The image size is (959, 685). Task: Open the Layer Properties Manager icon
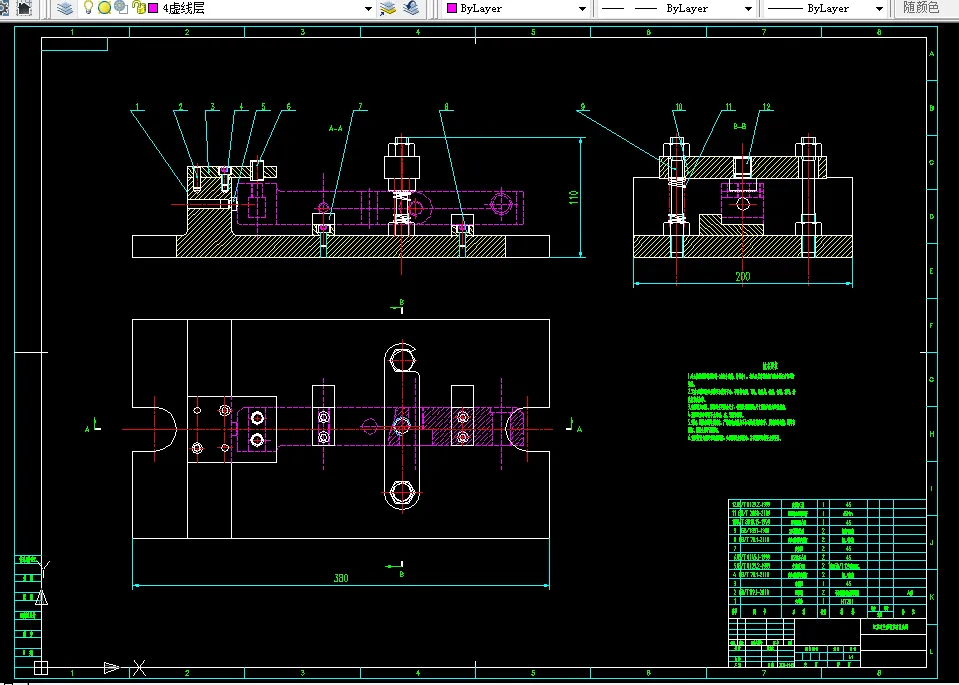tap(64, 8)
